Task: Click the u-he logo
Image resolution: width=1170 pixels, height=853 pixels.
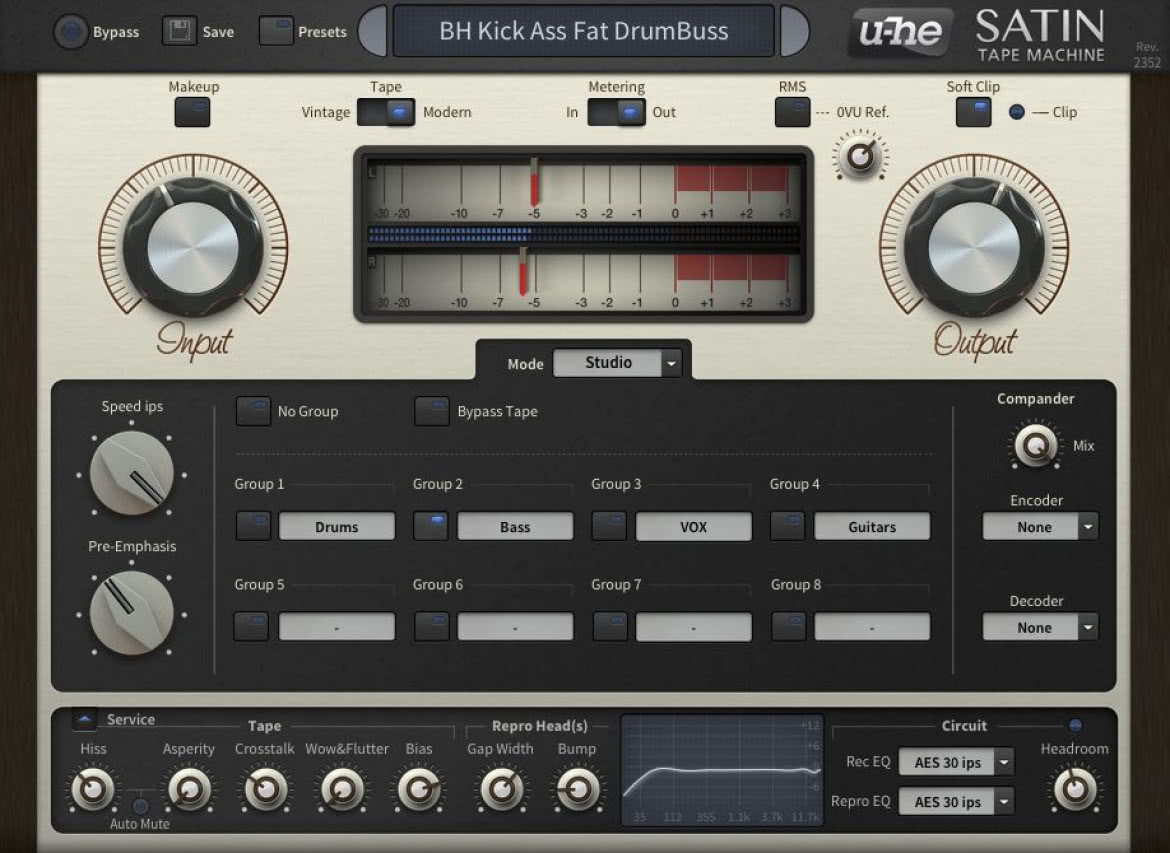Action: (901, 32)
